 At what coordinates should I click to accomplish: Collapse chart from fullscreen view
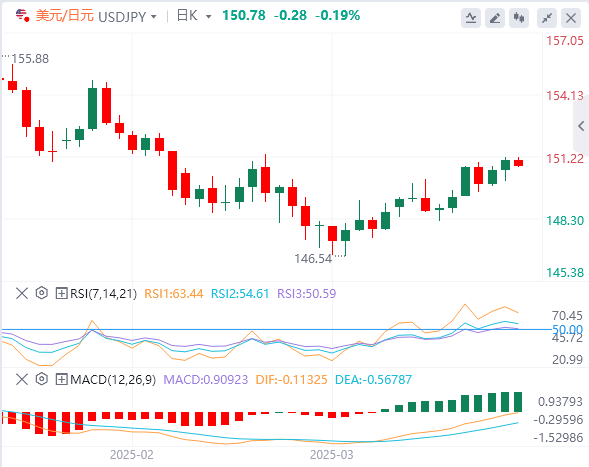(x=547, y=18)
